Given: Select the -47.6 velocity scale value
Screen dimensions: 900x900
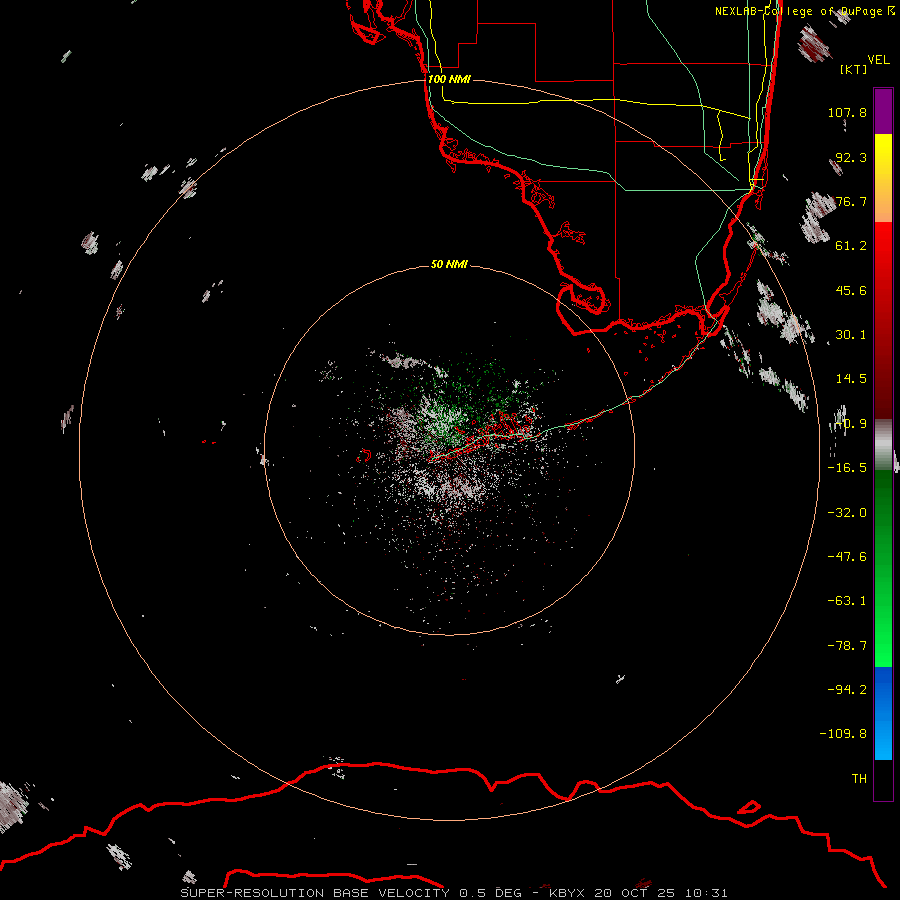Looking at the screenshot, I should (847, 557).
